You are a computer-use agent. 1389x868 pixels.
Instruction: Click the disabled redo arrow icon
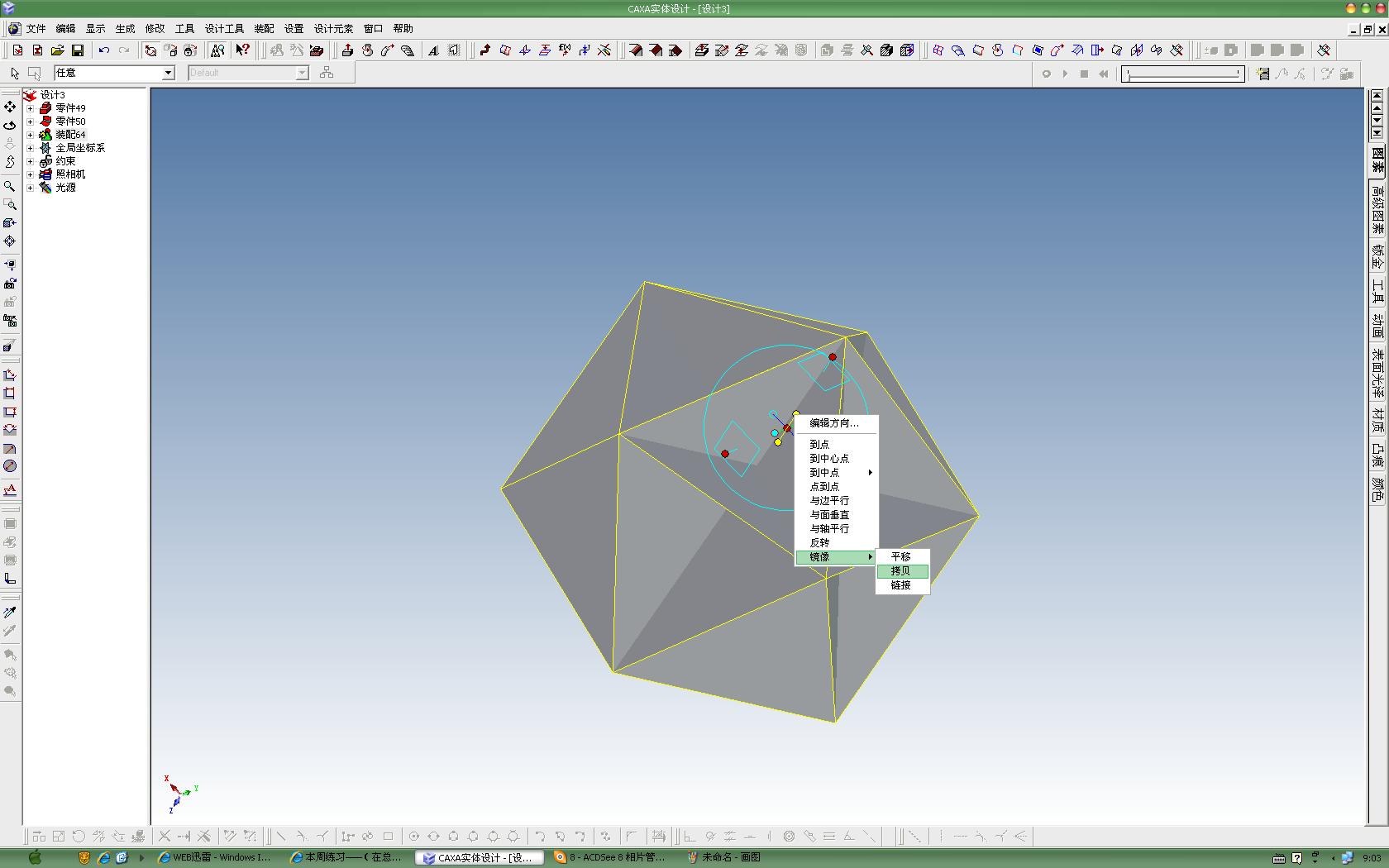pyautogui.click(x=124, y=50)
